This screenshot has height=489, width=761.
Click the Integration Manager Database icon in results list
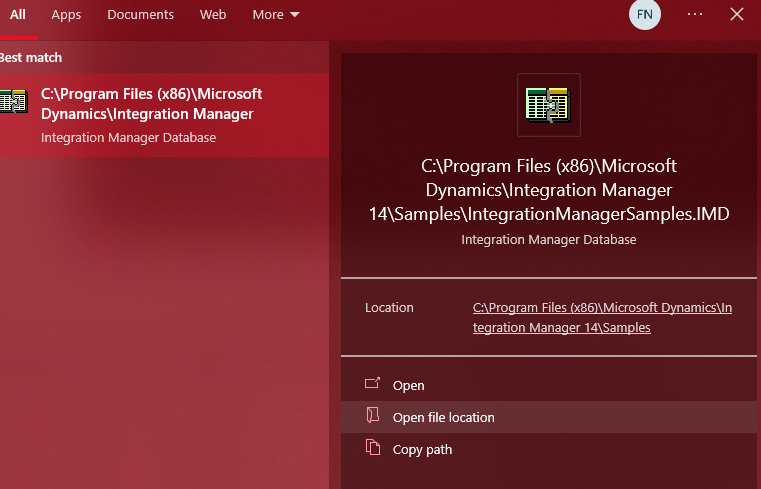click(x=14, y=101)
